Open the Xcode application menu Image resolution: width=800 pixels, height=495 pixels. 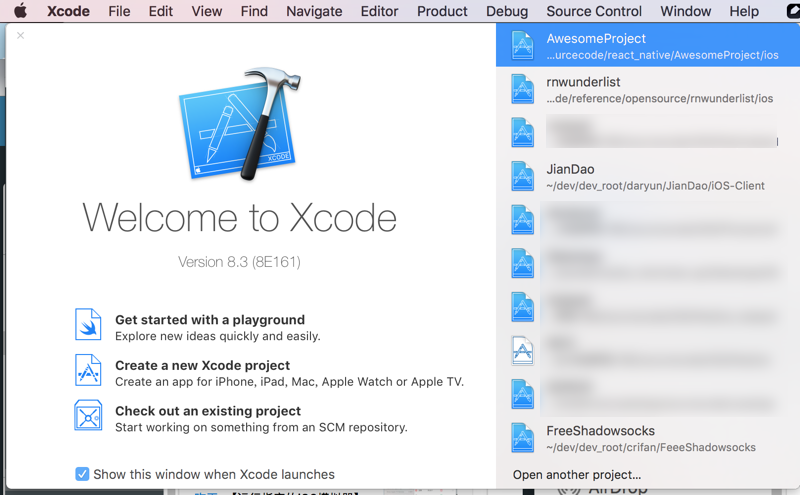point(68,11)
